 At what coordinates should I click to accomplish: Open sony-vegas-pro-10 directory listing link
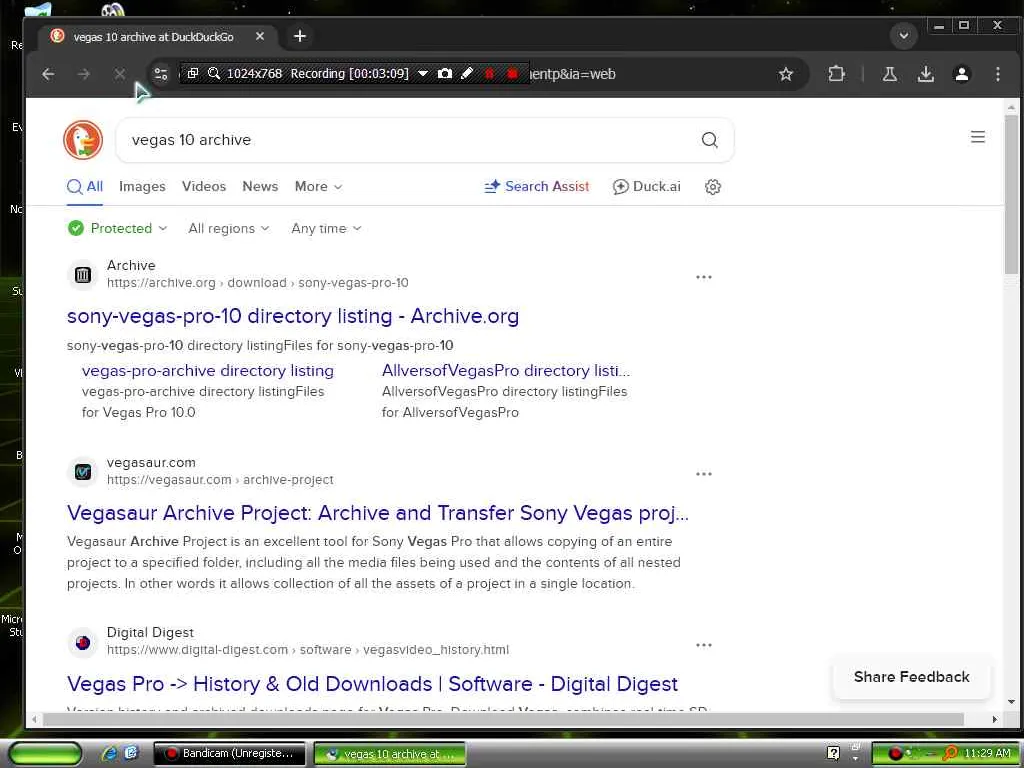click(293, 316)
